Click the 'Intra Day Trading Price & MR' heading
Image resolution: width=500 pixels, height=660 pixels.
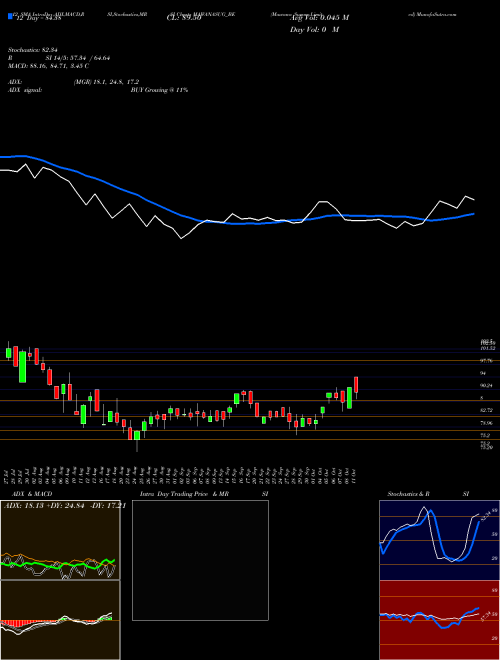pyautogui.click(x=184, y=494)
